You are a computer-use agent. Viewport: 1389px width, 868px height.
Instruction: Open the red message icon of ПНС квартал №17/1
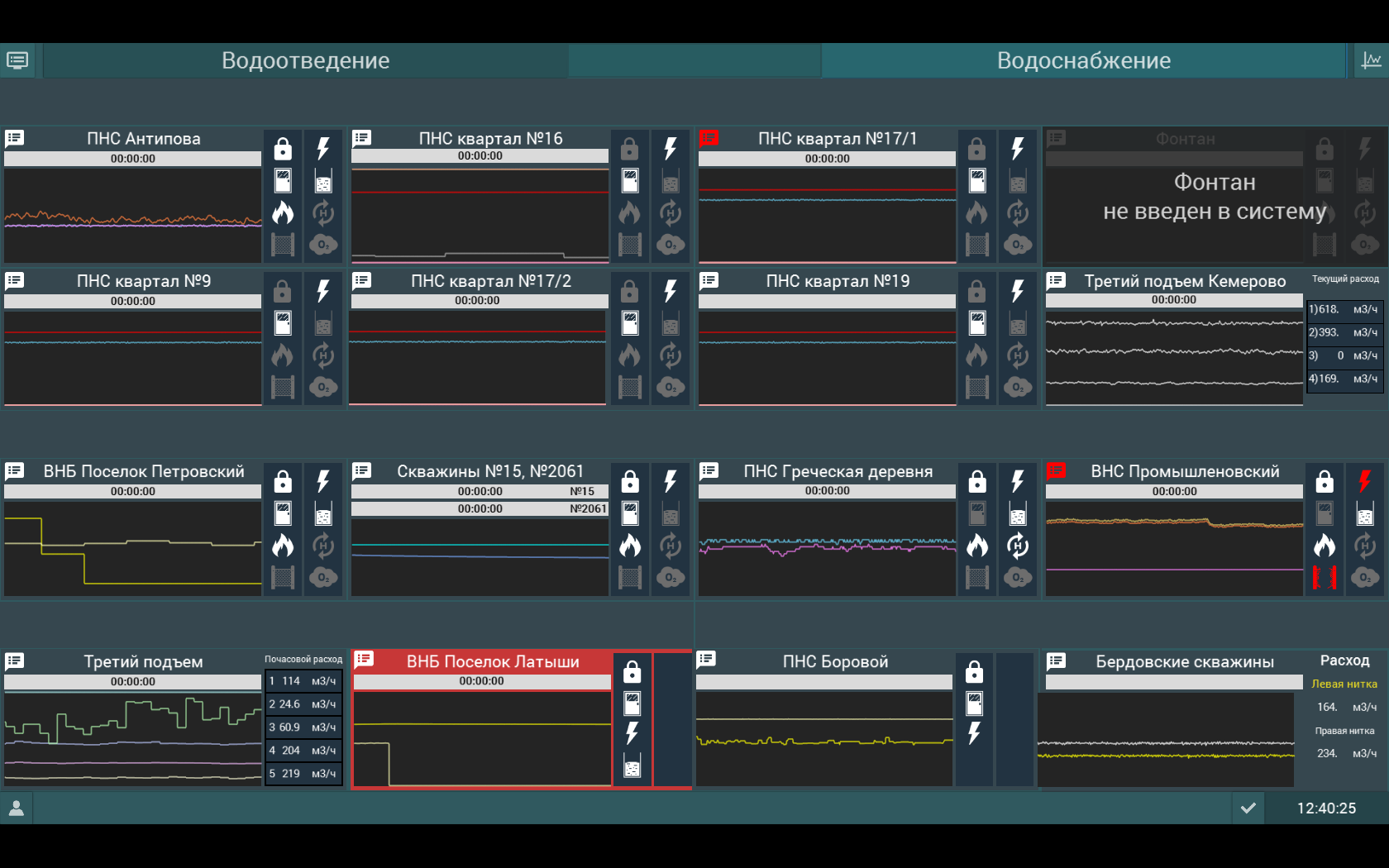tap(709, 139)
